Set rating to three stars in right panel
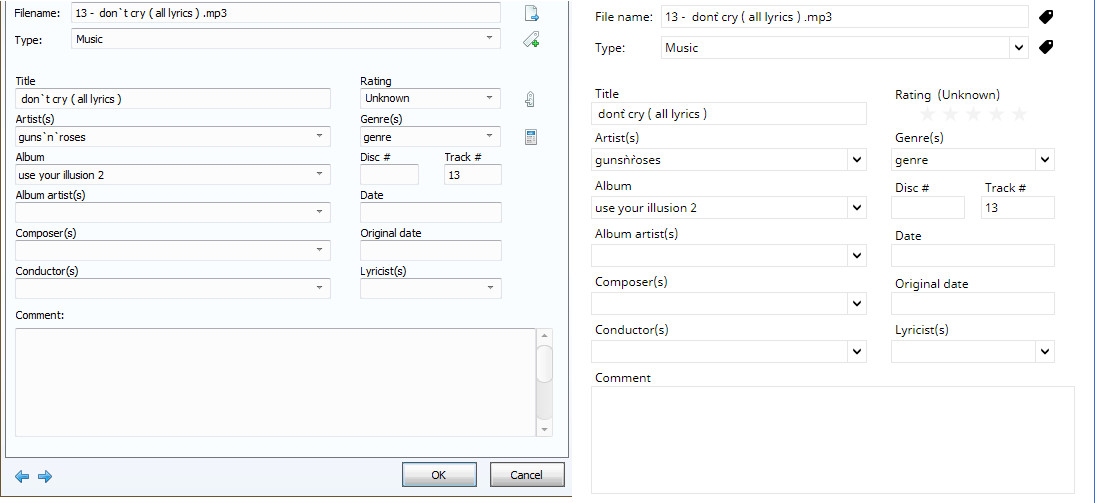The image size is (1096, 503). tap(971, 114)
